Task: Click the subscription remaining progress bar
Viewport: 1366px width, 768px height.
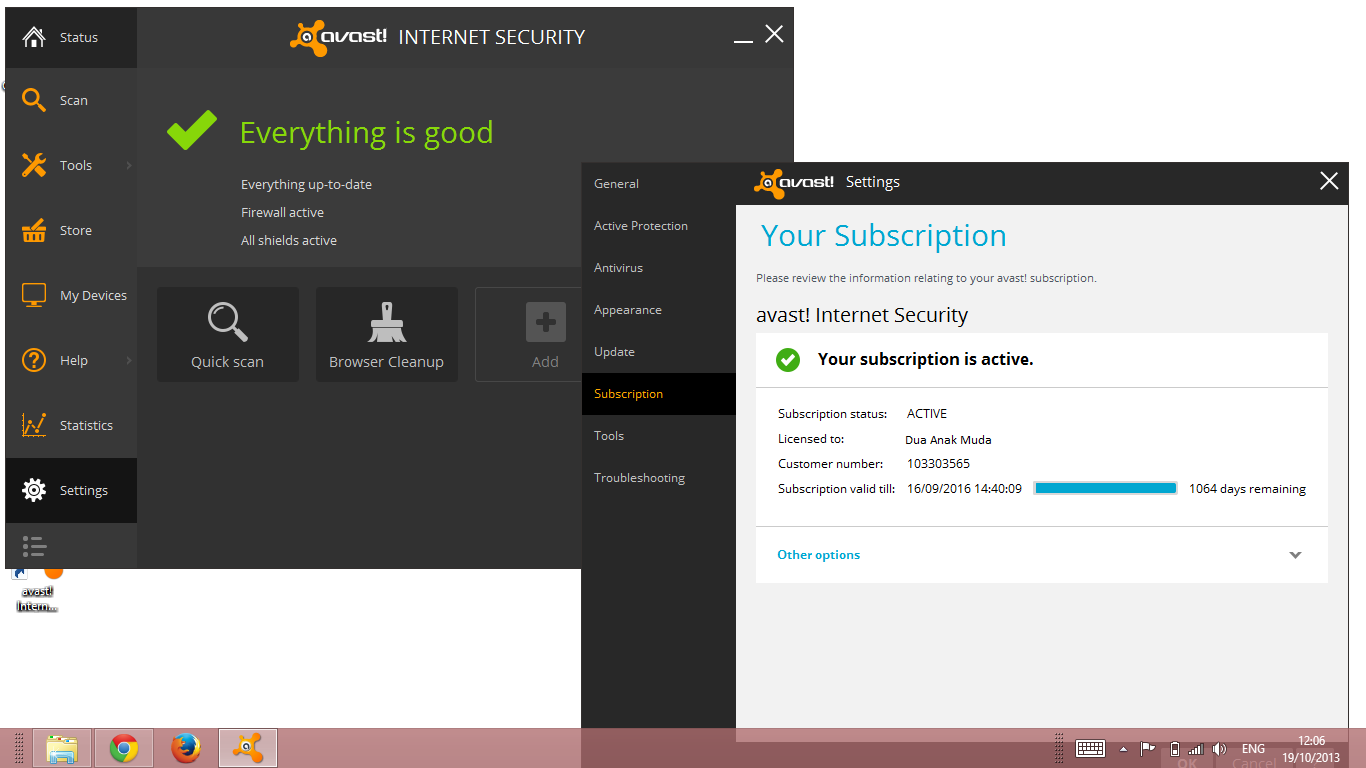Action: pyautogui.click(x=1105, y=488)
